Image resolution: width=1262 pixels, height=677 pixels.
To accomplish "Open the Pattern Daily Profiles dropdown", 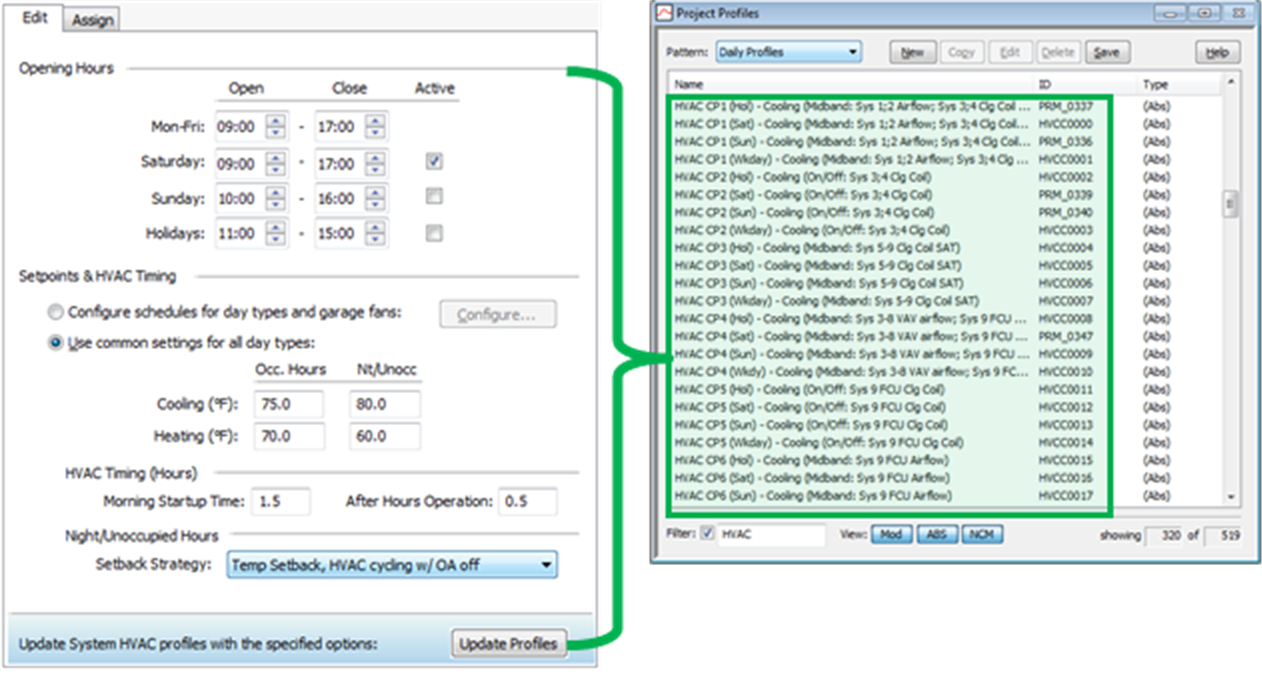I will click(x=788, y=52).
